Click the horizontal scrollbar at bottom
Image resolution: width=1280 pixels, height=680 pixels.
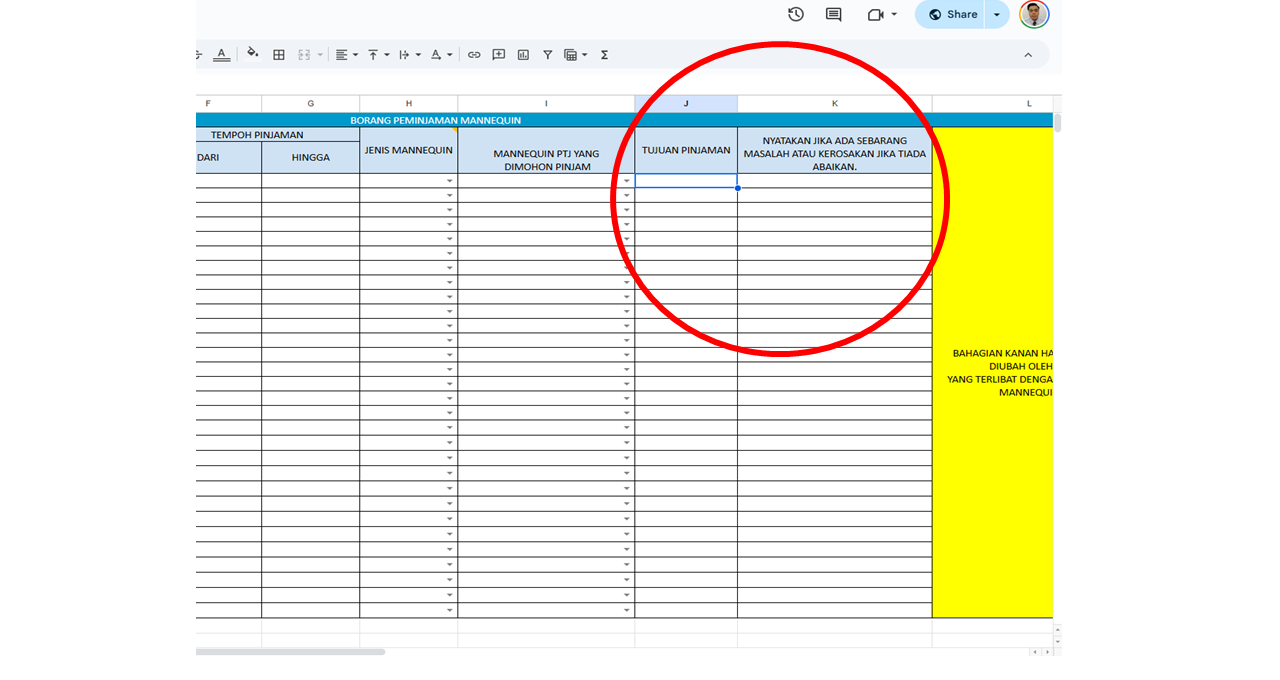290,652
